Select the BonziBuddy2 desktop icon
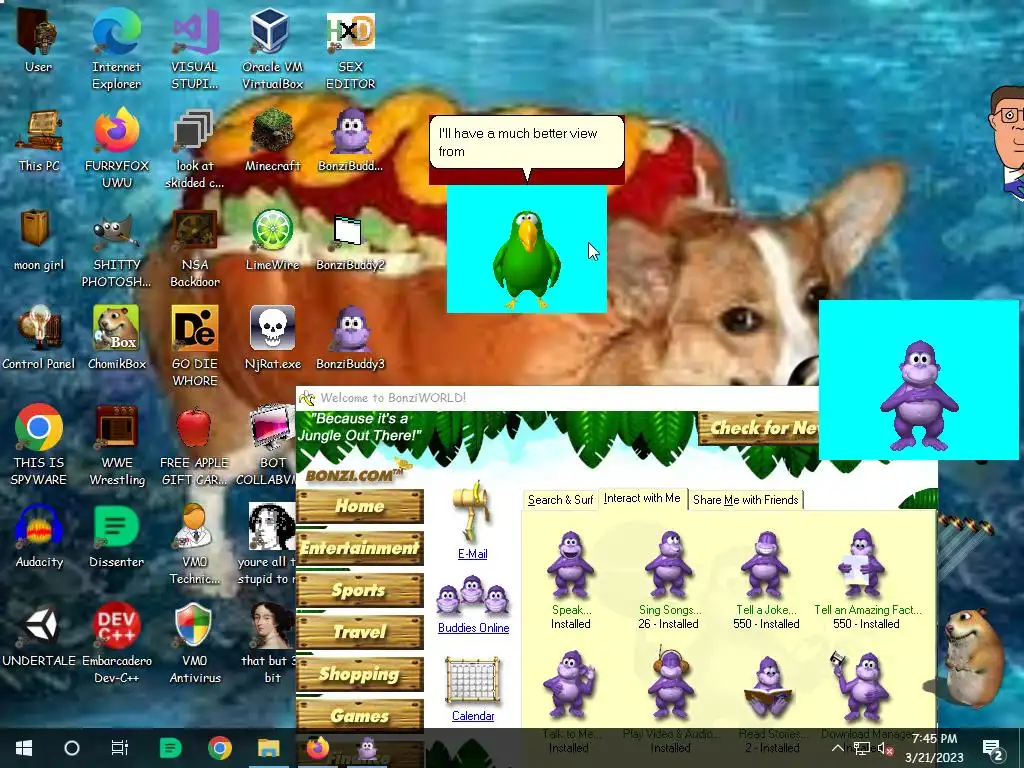This screenshot has width=1024, height=768. pyautogui.click(x=351, y=240)
